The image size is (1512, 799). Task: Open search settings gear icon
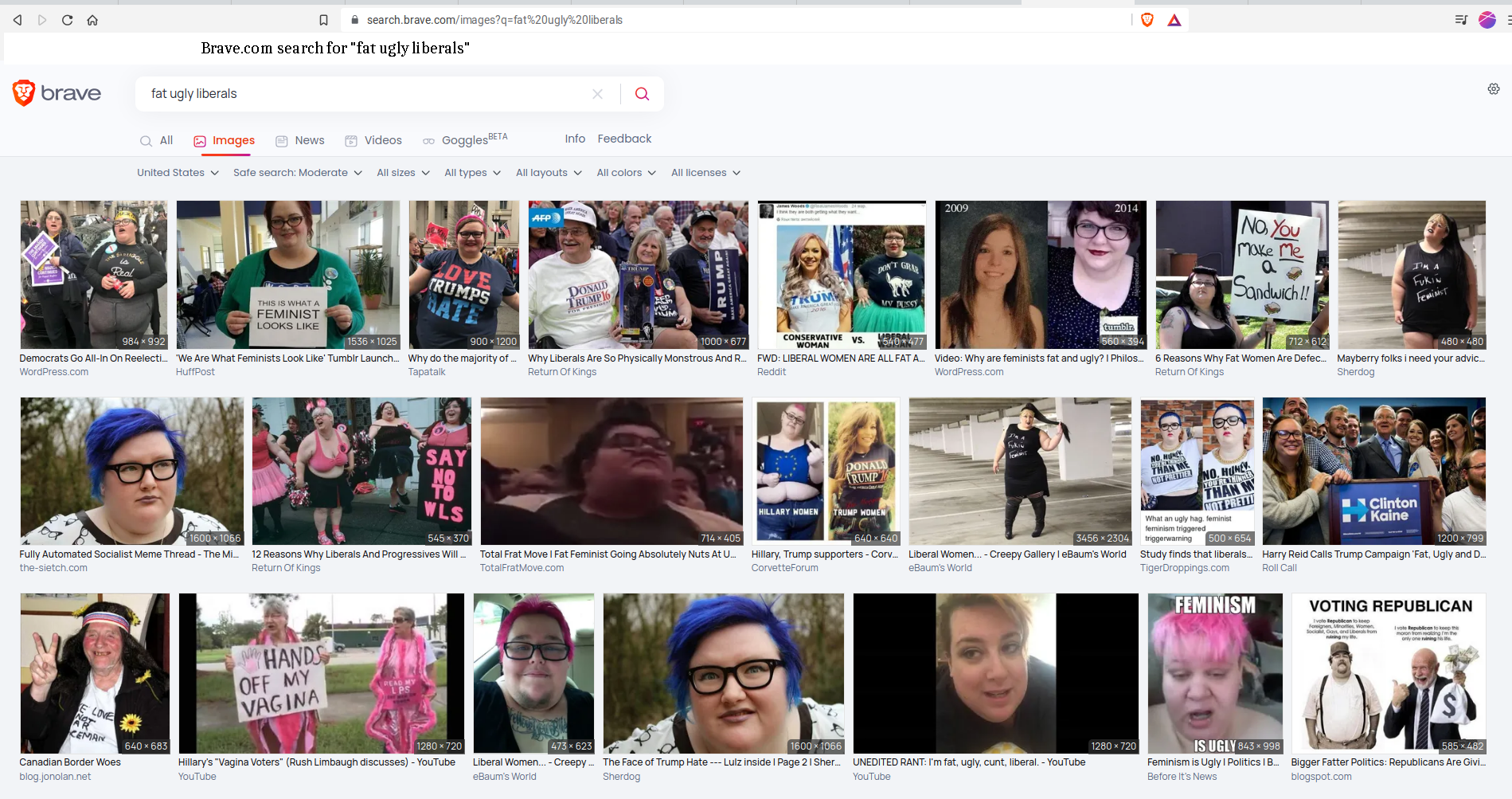pos(1494,89)
